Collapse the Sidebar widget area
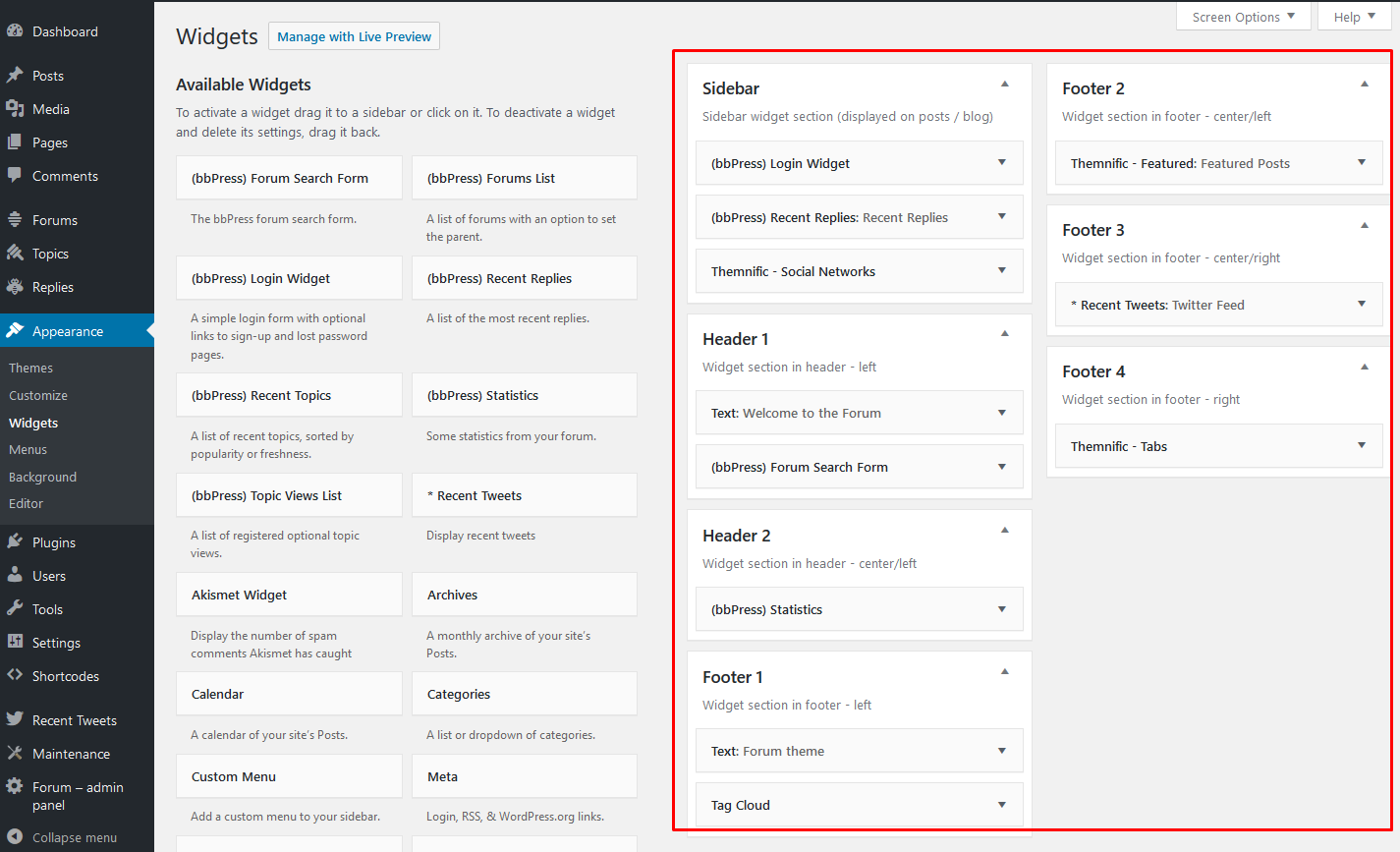1400x852 pixels. [x=1004, y=85]
